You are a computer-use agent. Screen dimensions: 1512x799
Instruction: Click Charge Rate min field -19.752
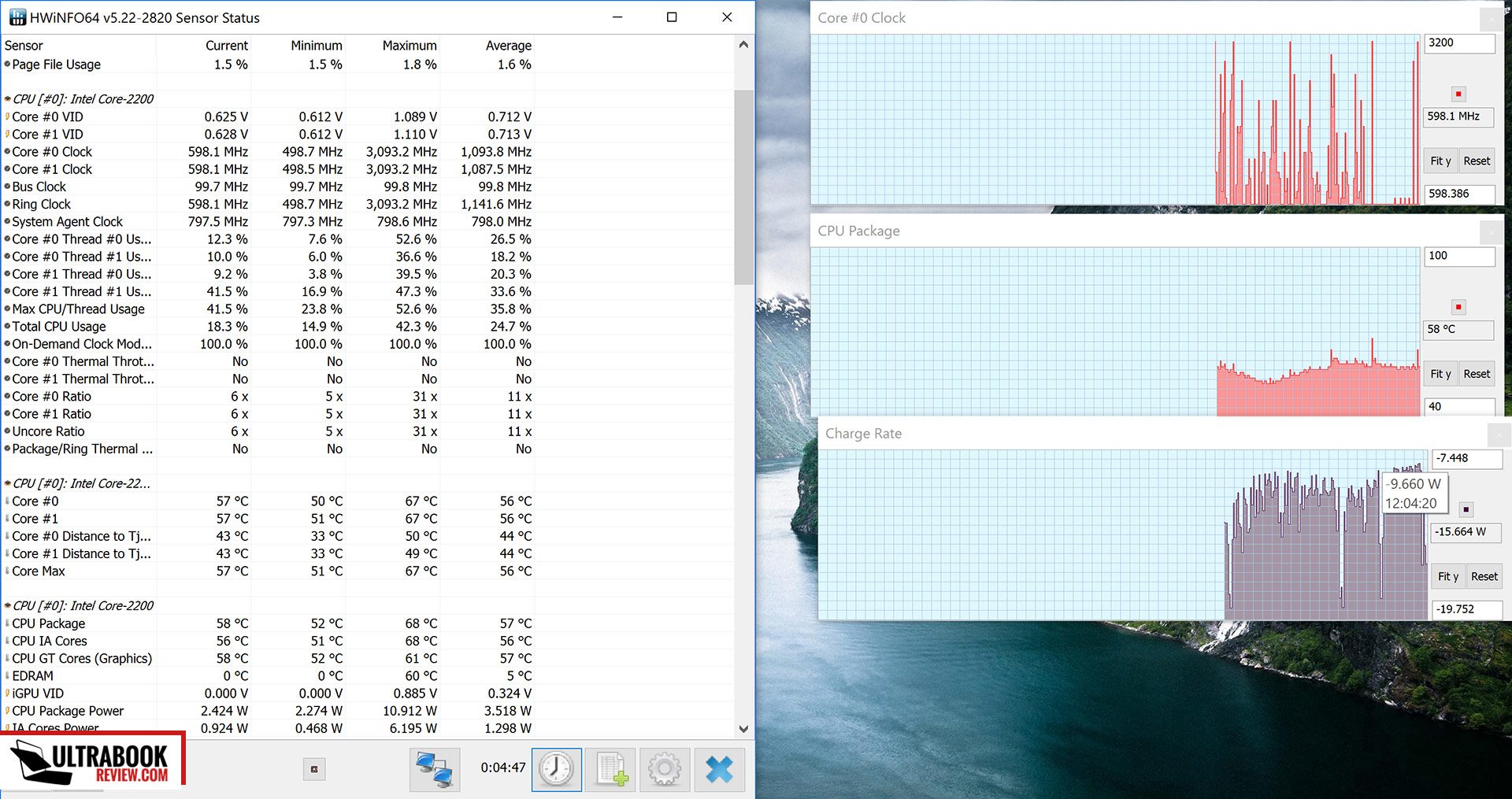coord(1466,609)
